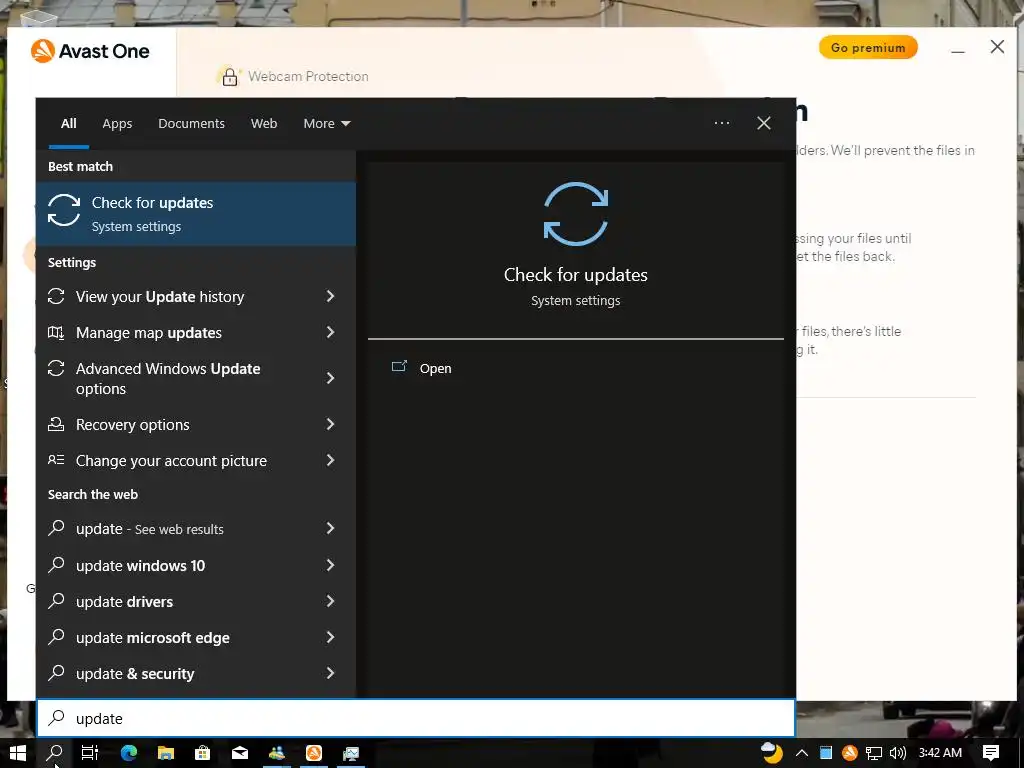Screen dimensions: 1024x768
Task: Expand the View your Update history chevron
Action: coord(330,296)
